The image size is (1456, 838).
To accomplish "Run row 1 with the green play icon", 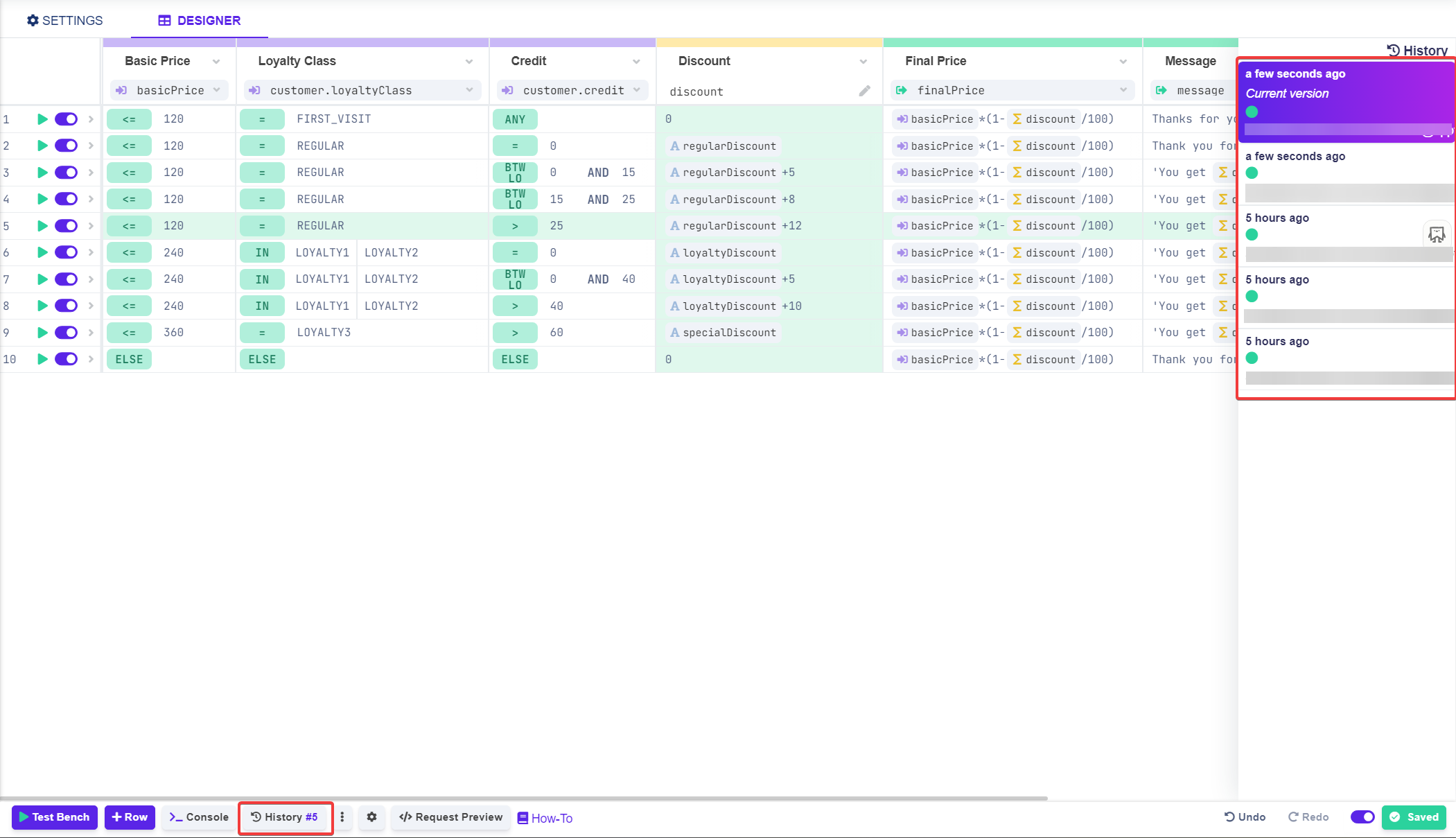I will 42,119.
